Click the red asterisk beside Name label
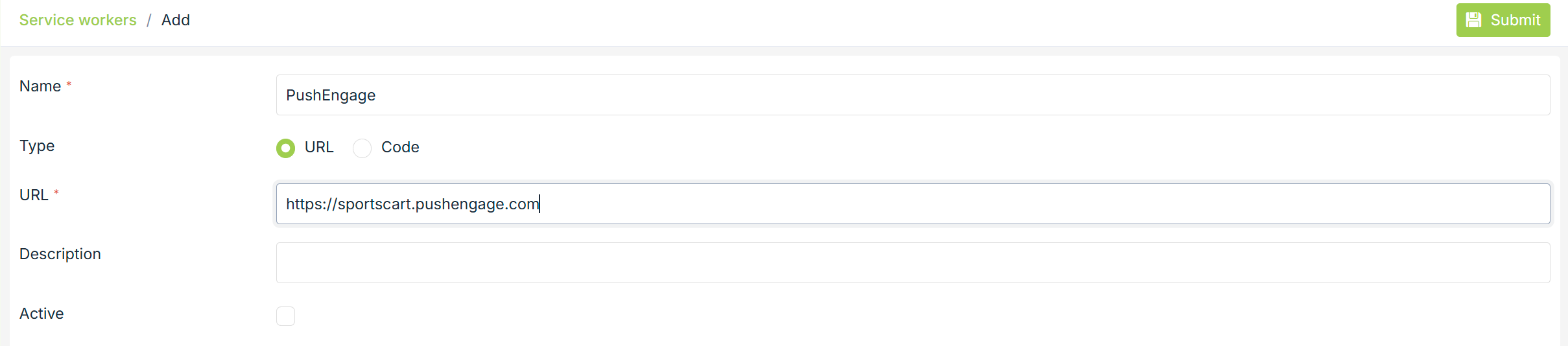The width and height of the screenshot is (1568, 346). click(69, 84)
